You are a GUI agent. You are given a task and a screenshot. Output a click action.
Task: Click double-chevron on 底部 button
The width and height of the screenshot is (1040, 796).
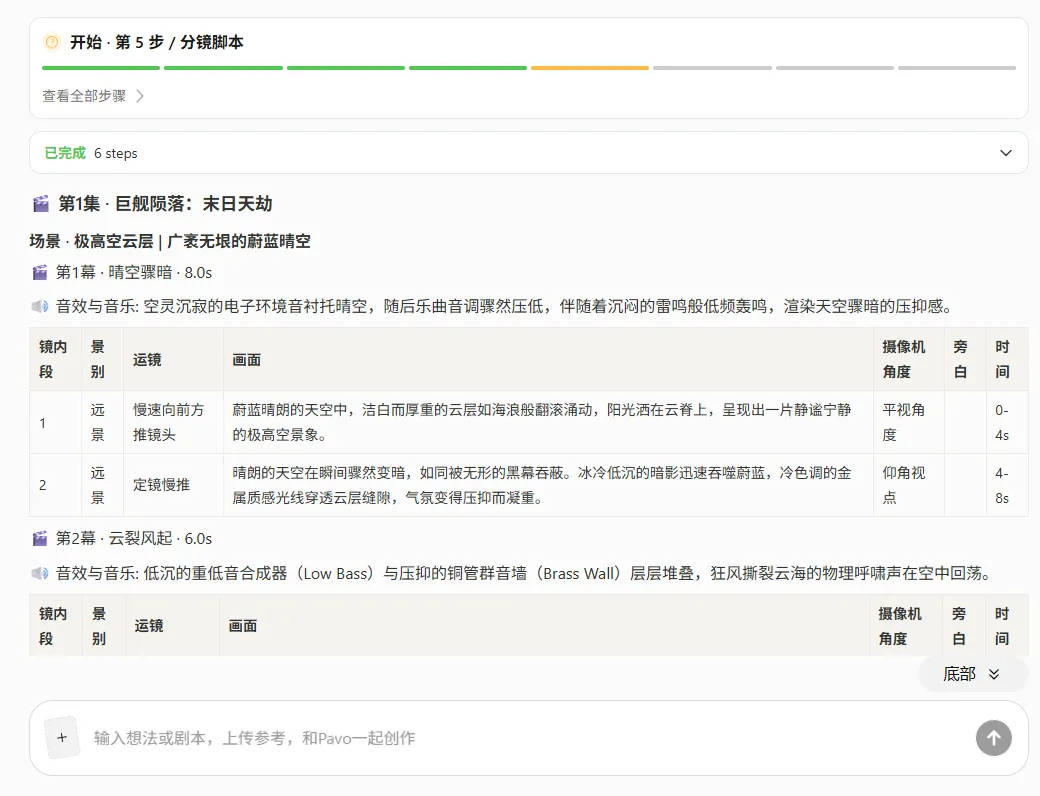pyautogui.click(x=994, y=675)
